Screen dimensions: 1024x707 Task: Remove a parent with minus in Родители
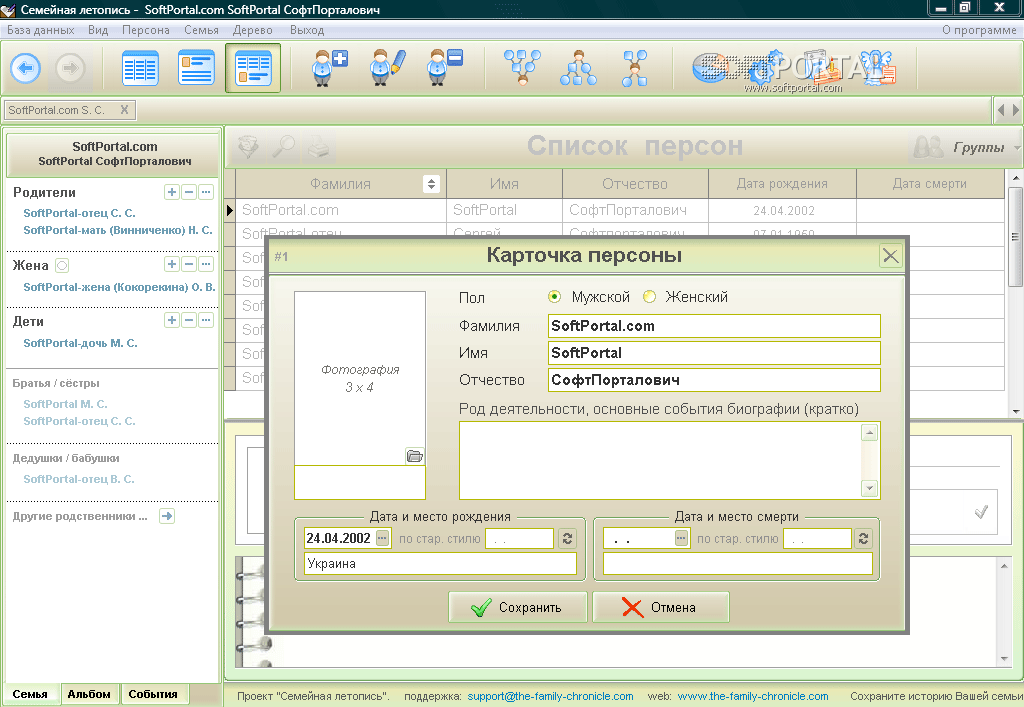point(189,192)
